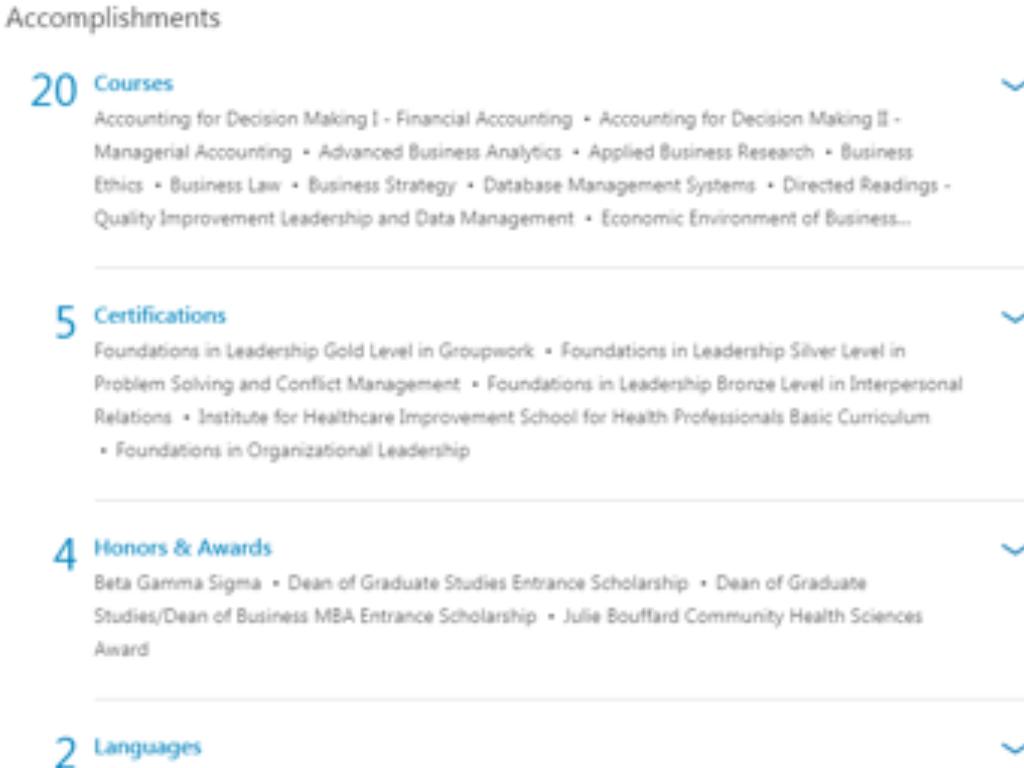Click the Database Management Systems course entry
This screenshot has width=1024, height=768.
tap(619, 185)
